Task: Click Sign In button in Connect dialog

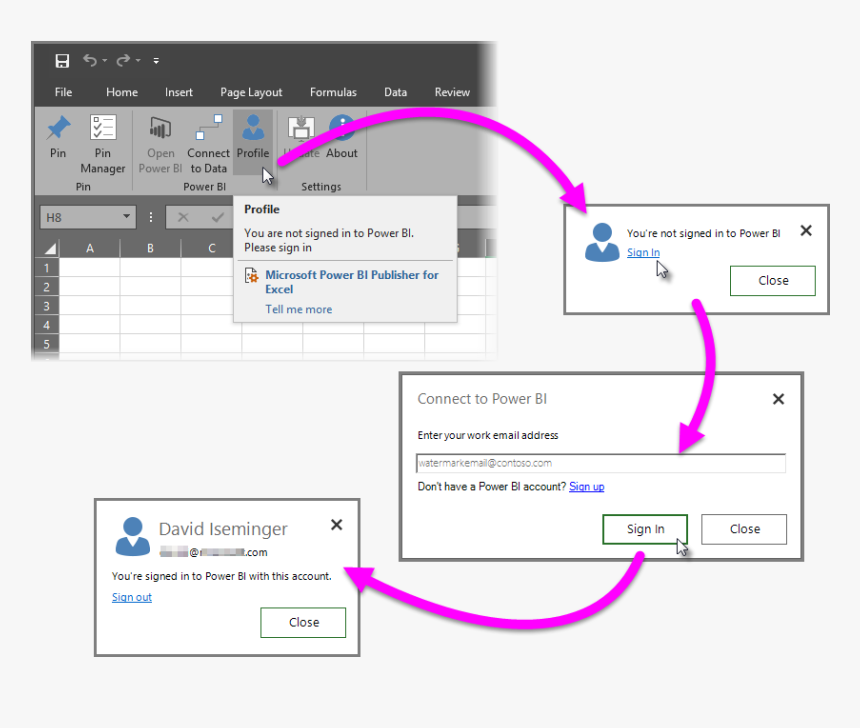Action: click(x=645, y=529)
